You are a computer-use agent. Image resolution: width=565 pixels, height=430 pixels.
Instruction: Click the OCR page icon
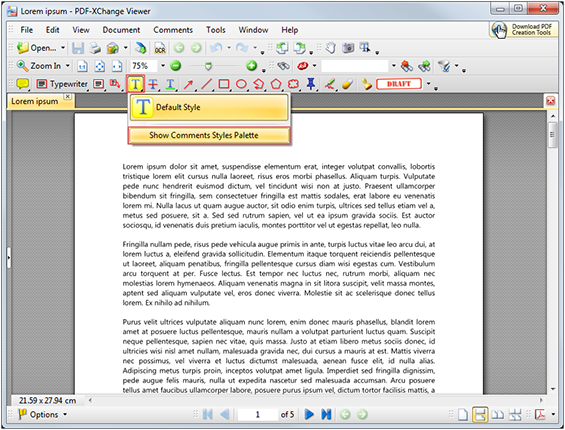(160, 48)
